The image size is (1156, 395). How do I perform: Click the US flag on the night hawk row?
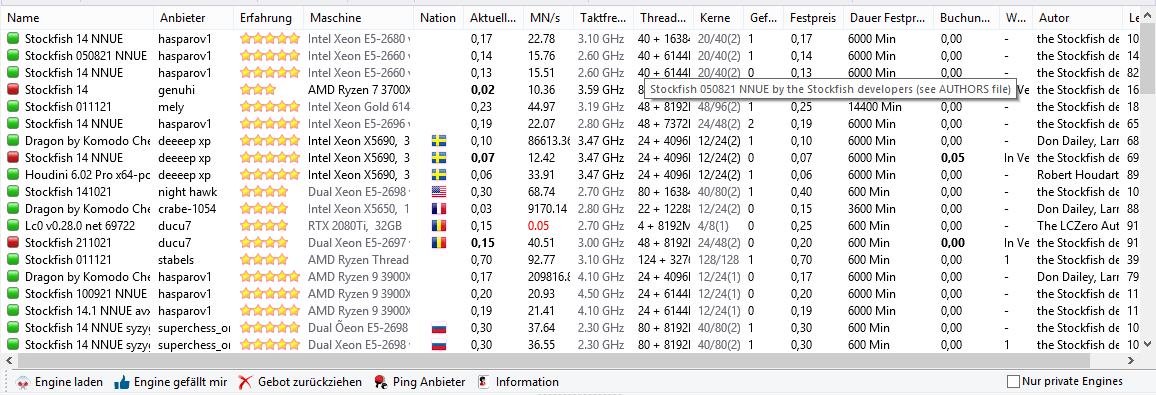(439, 192)
